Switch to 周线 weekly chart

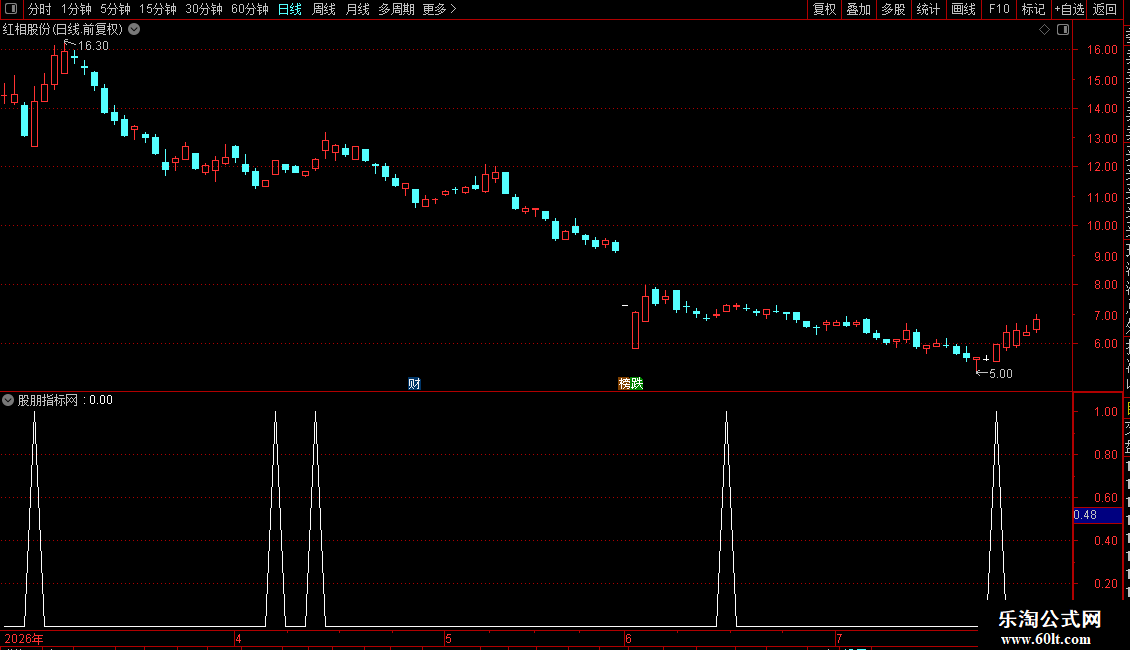324,9
